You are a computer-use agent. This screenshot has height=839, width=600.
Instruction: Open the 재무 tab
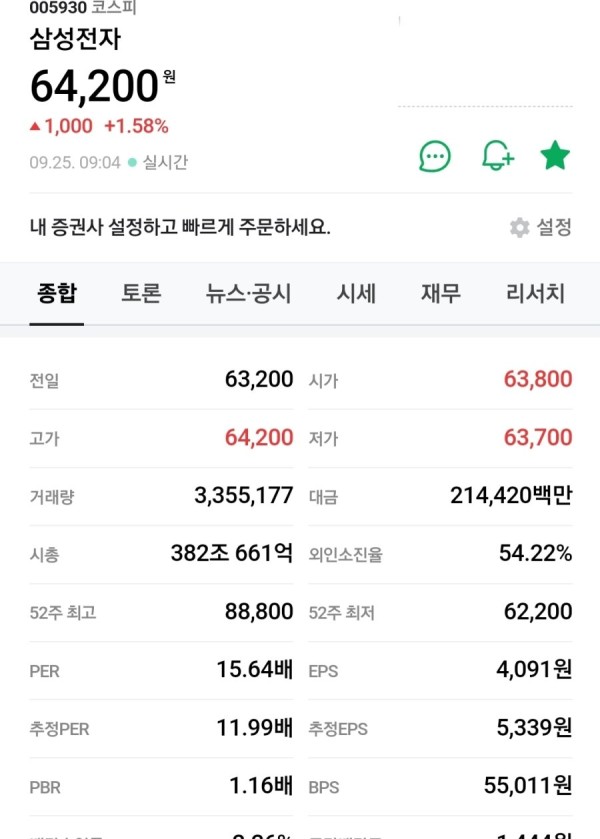pos(440,293)
